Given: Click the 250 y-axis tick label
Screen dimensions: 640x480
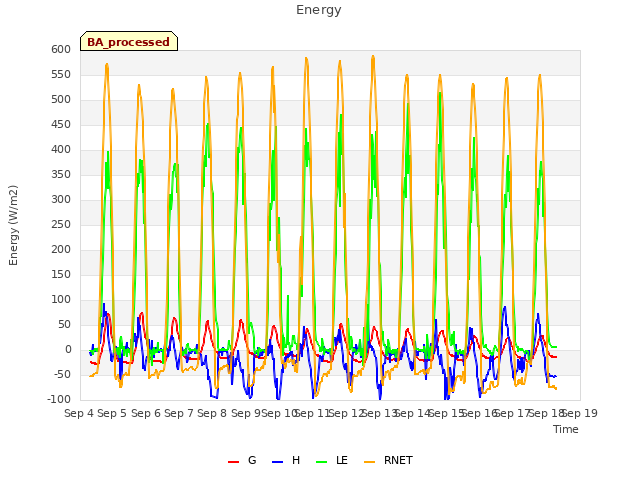Looking at the screenshot, I should [61, 224].
